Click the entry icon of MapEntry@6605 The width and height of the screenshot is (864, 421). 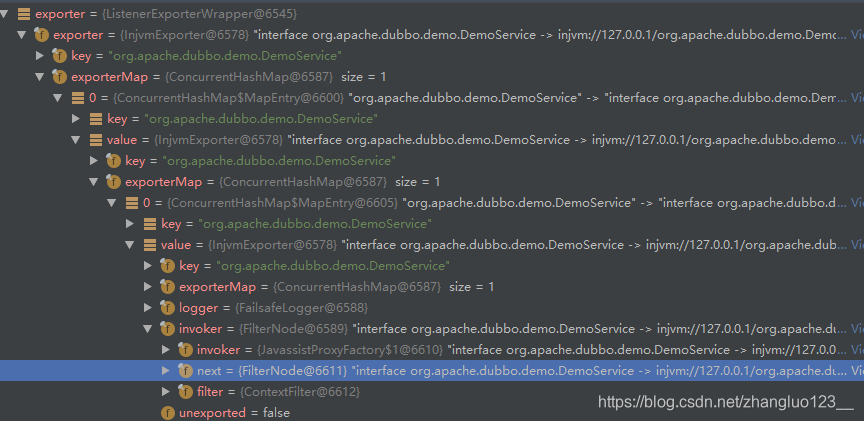[x=132, y=203]
